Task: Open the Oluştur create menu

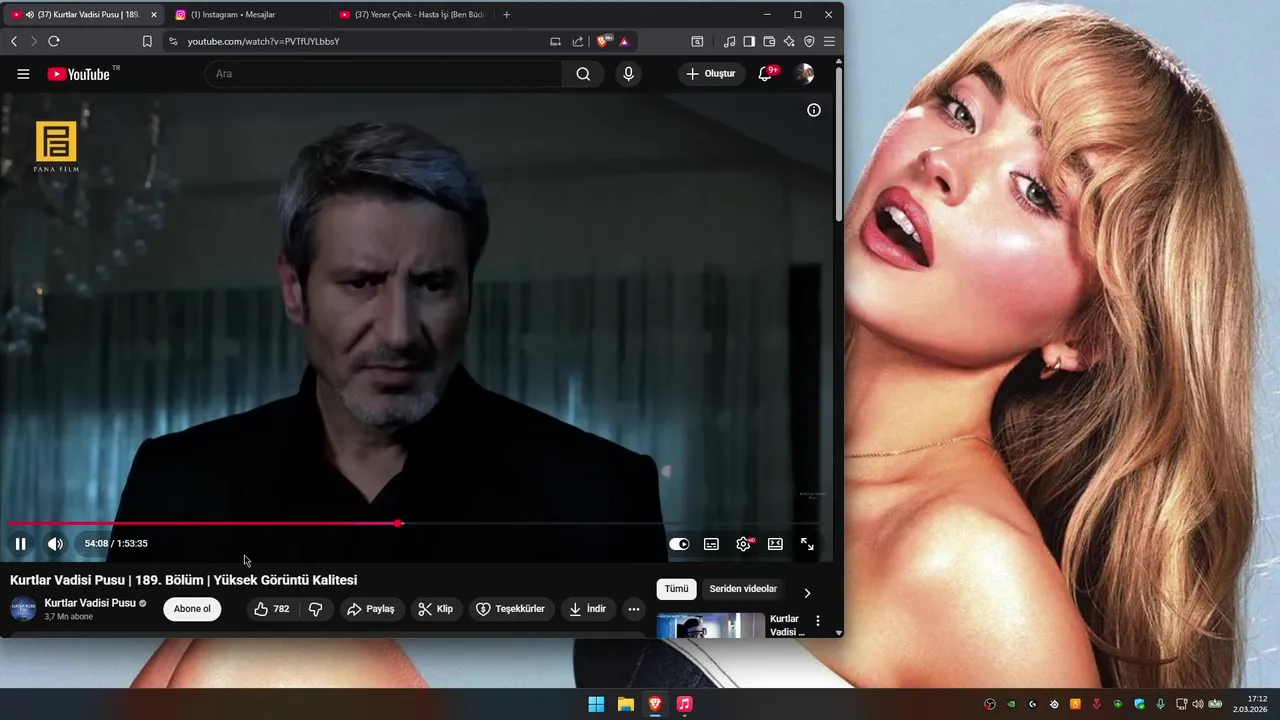Action: 711,74
